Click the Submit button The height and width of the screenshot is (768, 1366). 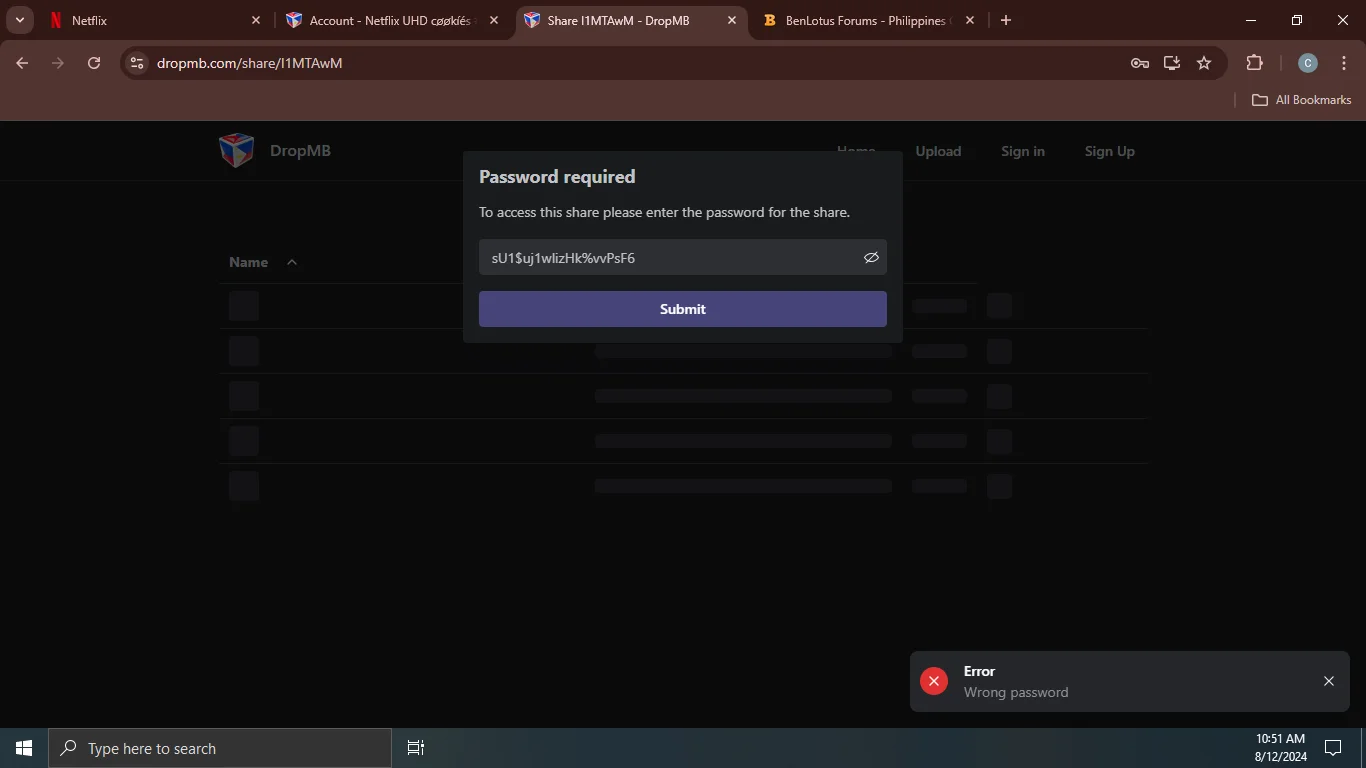coord(683,309)
